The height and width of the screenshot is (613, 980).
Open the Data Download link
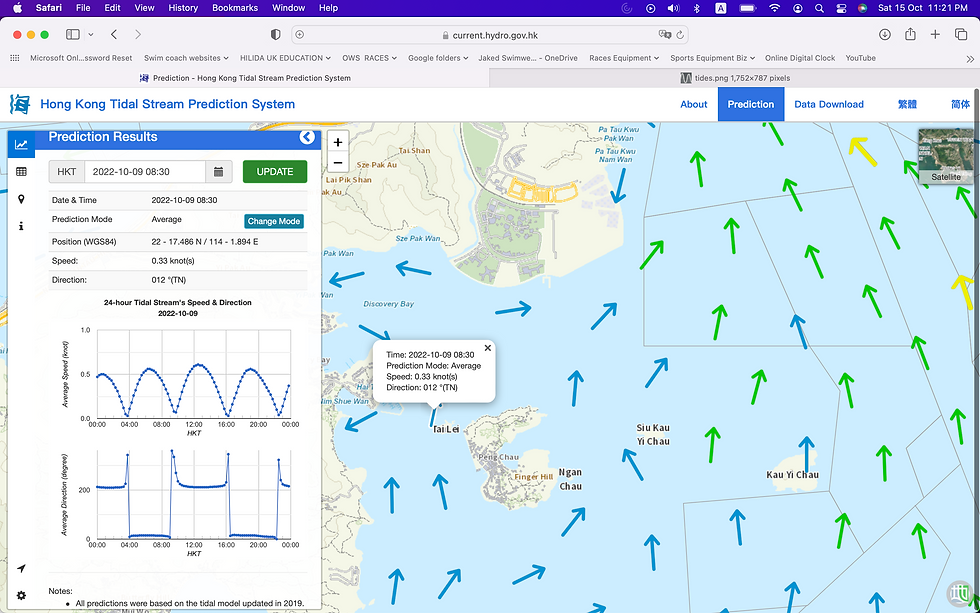tap(829, 104)
